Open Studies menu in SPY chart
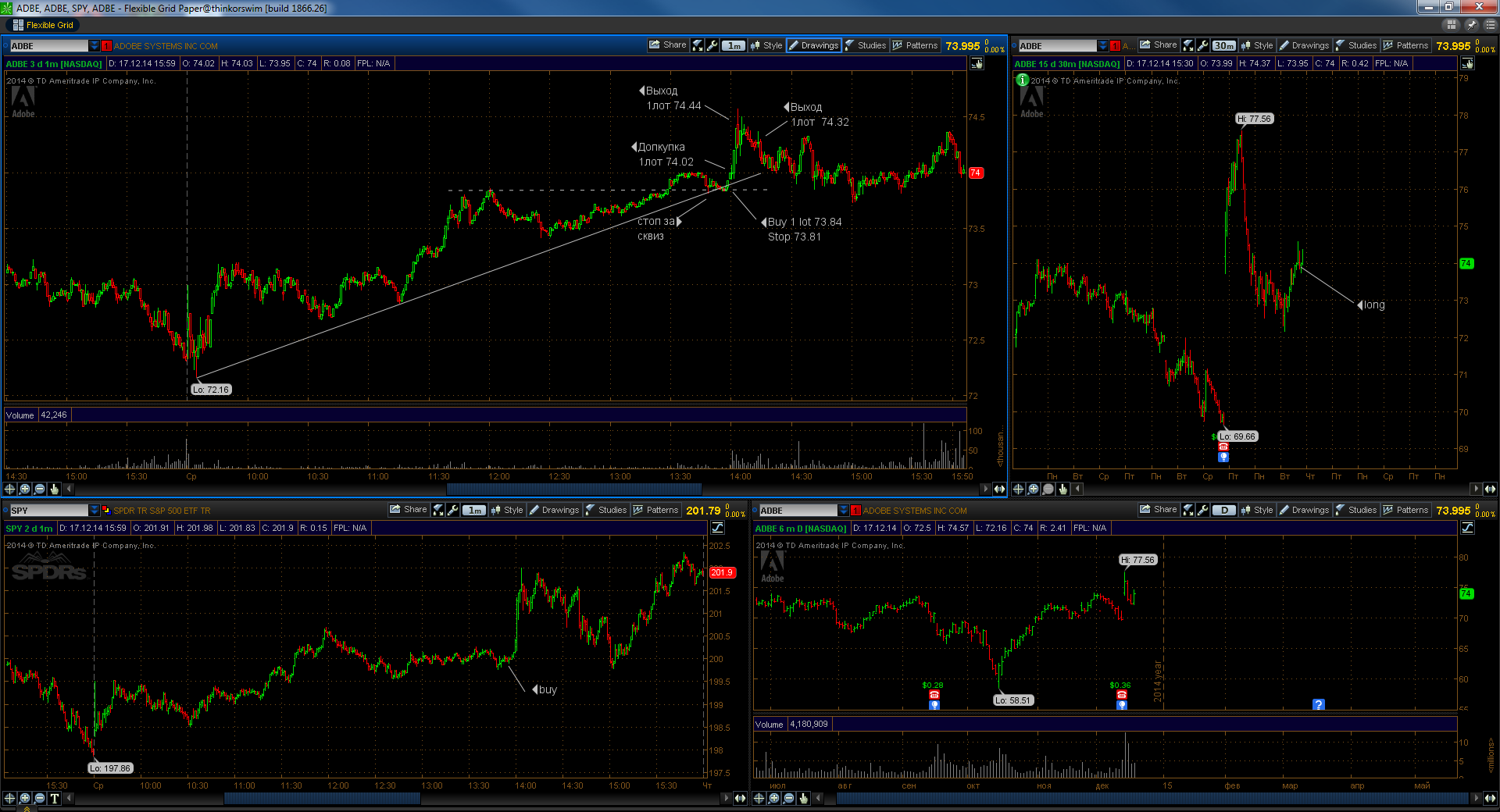1500x812 pixels. [x=605, y=510]
